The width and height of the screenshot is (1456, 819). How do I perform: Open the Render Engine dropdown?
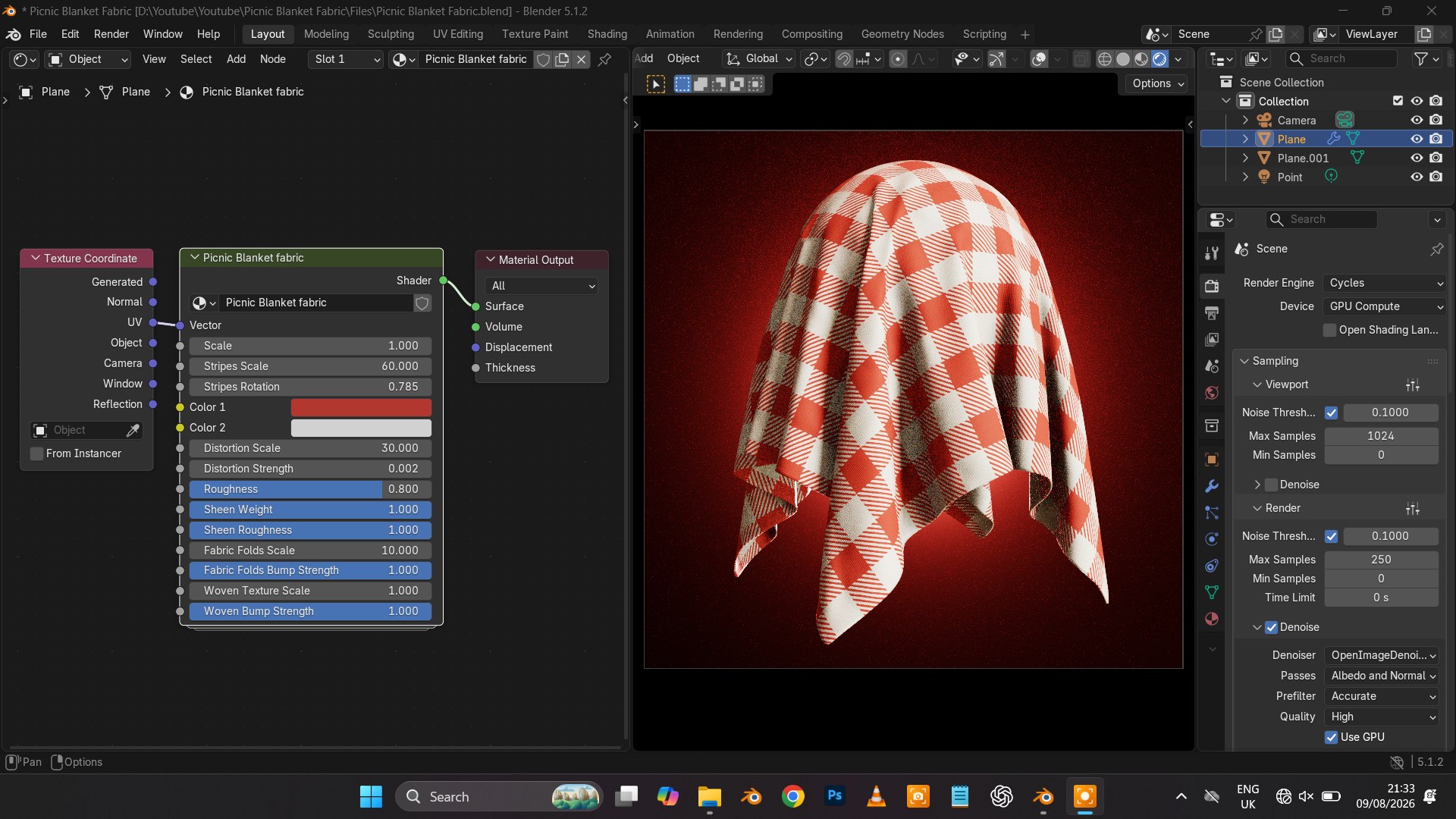pyautogui.click(x=1385, y=283)
